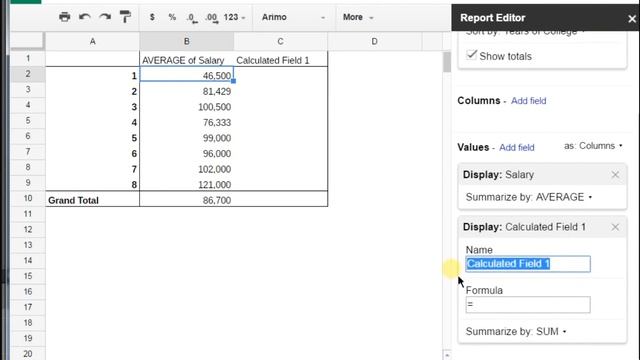Viewport: 640px width, 360px height.
Task: Select row 2 header
Action: click(28, 74)
